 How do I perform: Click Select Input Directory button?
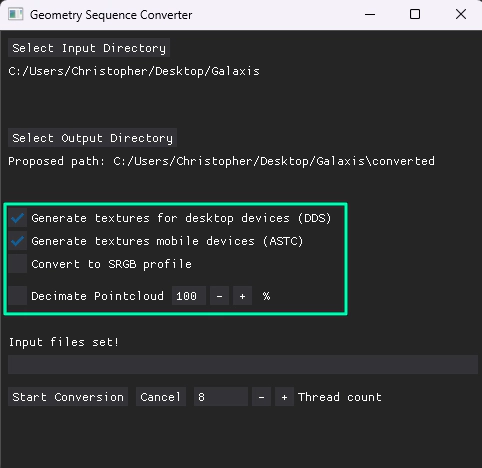pos(89,48)
